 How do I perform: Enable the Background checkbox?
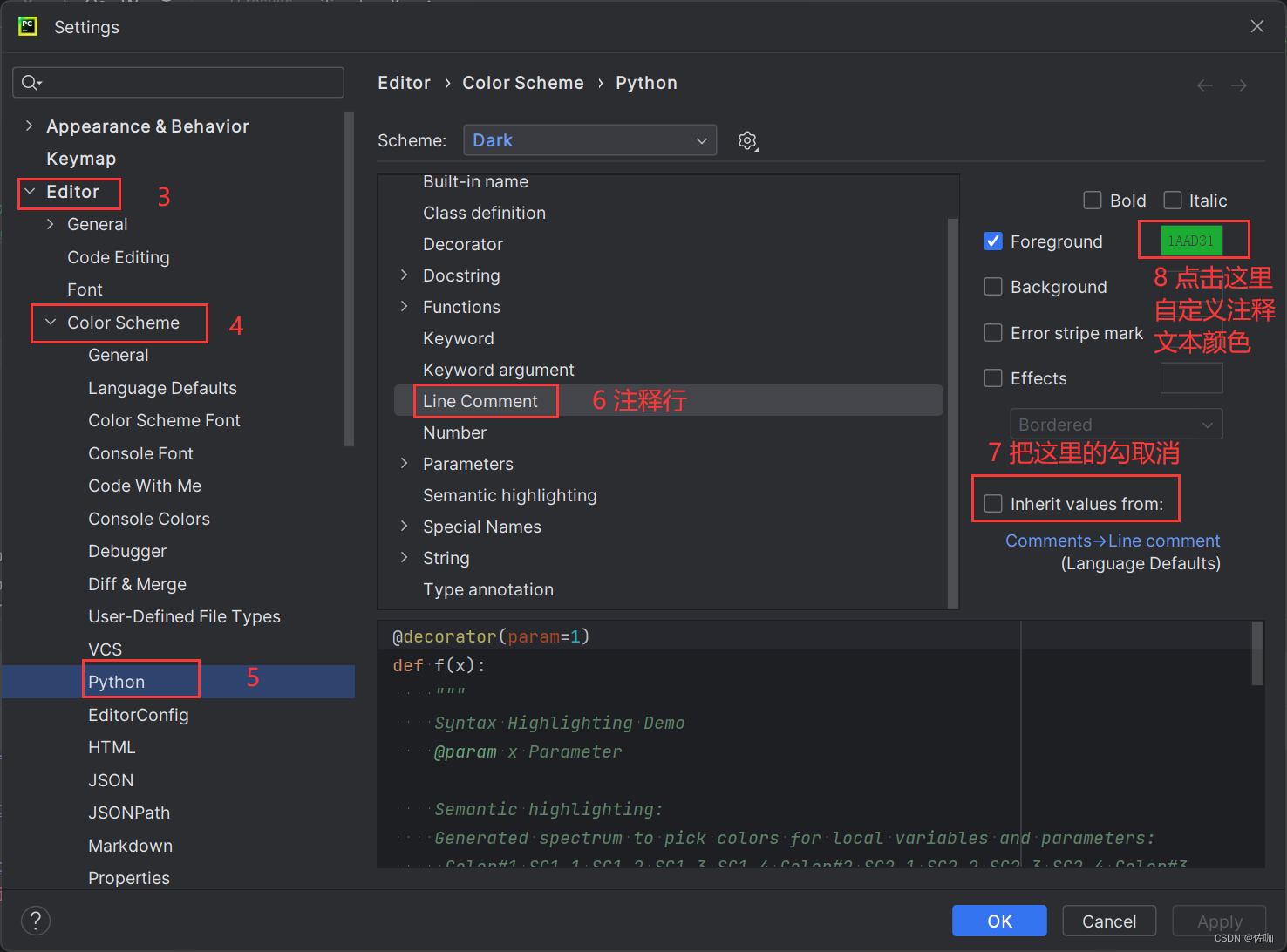click(x=993, y=287)
